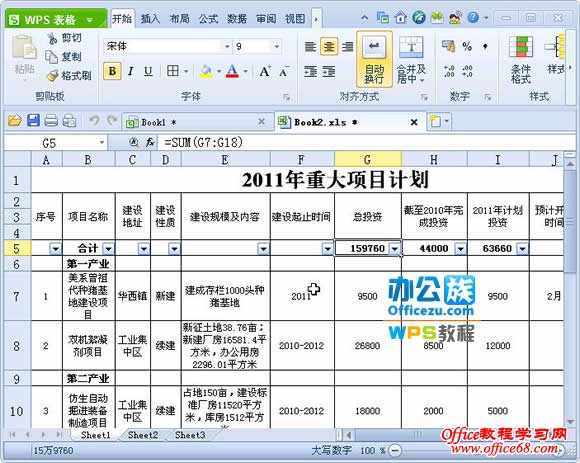Open the fill color dropdown arrow
This screenshot has width=580, height=463.
[219, 71]
